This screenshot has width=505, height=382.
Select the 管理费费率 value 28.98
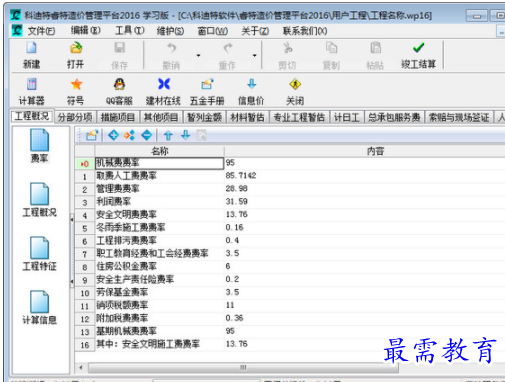click(x=236, y=189)
